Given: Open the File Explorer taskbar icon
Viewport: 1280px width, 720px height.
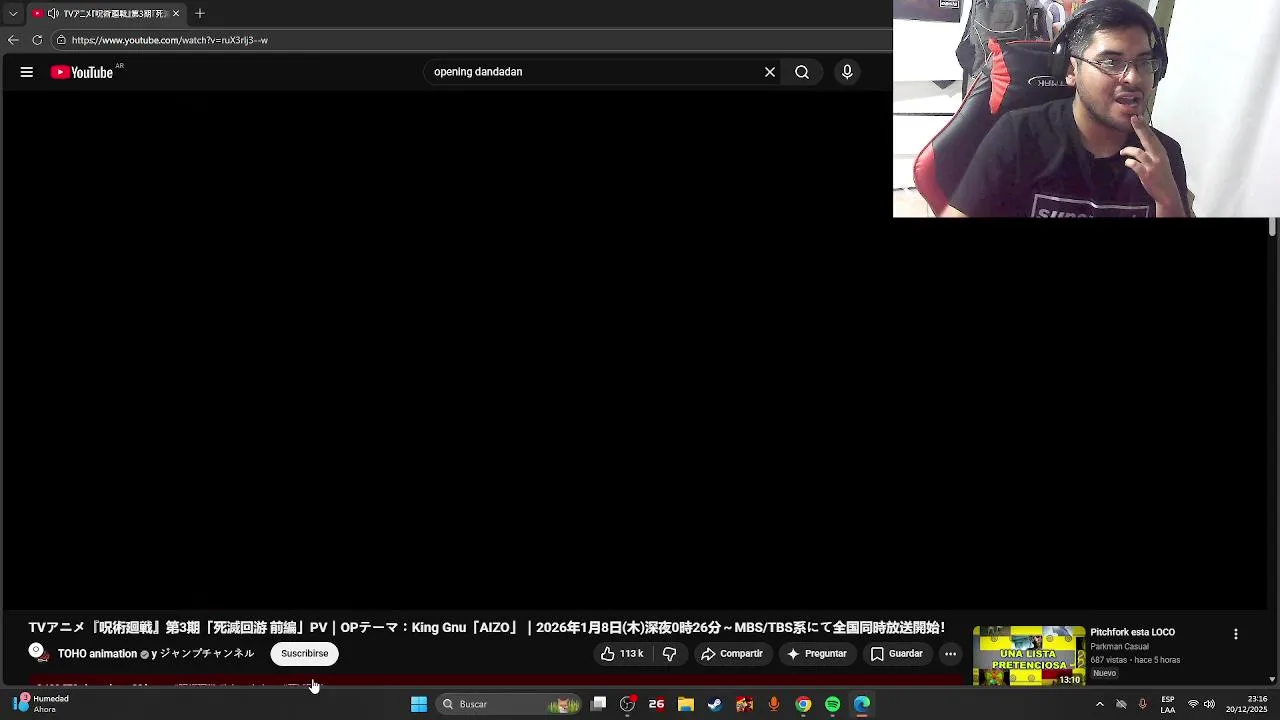Looking at the screenshot, I should click(x=686, y=704).
